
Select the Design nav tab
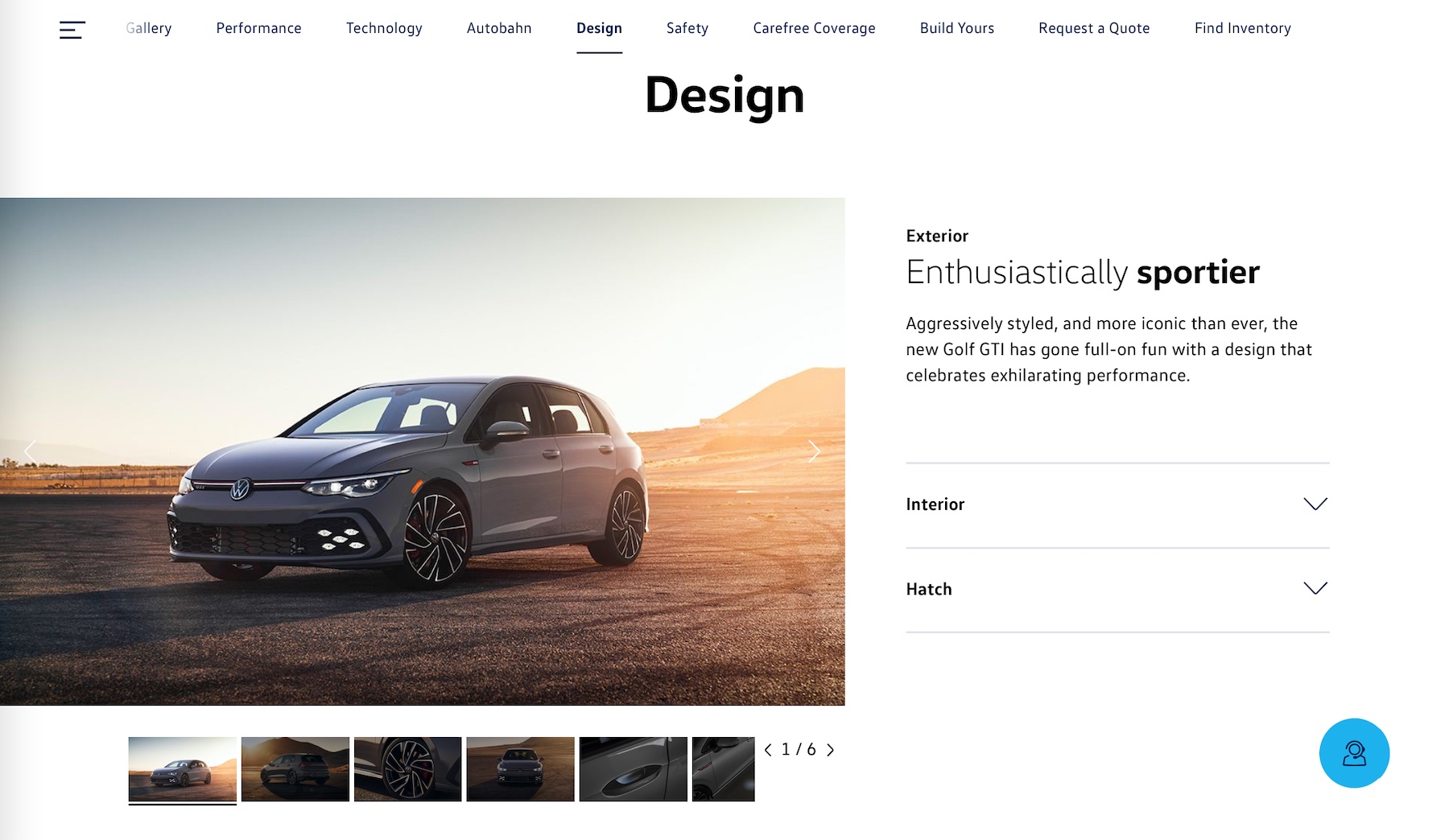pos(599,28)
